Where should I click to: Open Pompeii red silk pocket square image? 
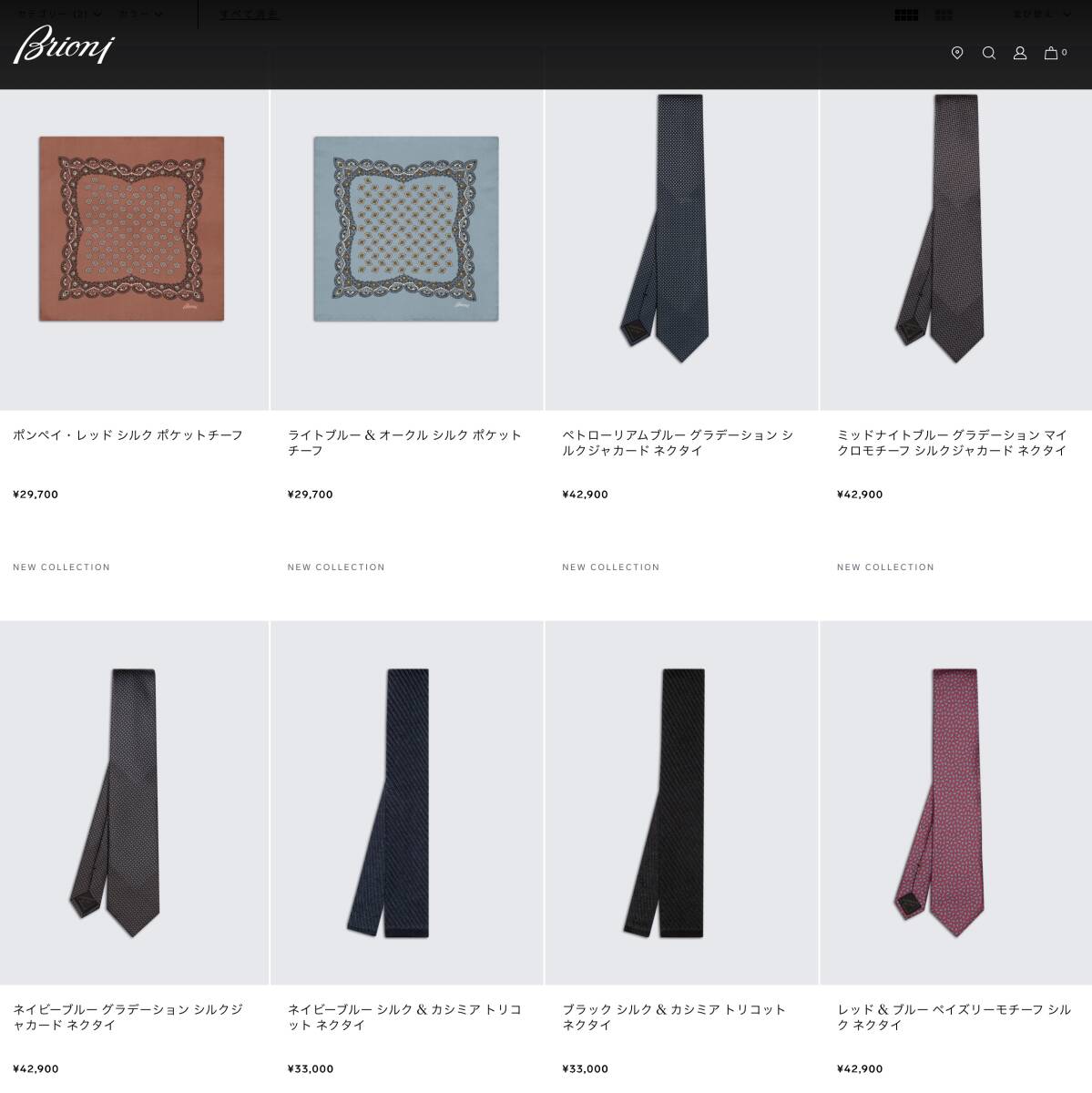134,229
